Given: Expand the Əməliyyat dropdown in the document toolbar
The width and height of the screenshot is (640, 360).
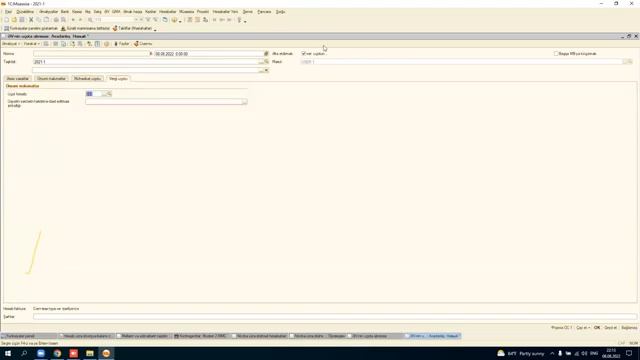Looking at the screenshot, I should 11,44.
